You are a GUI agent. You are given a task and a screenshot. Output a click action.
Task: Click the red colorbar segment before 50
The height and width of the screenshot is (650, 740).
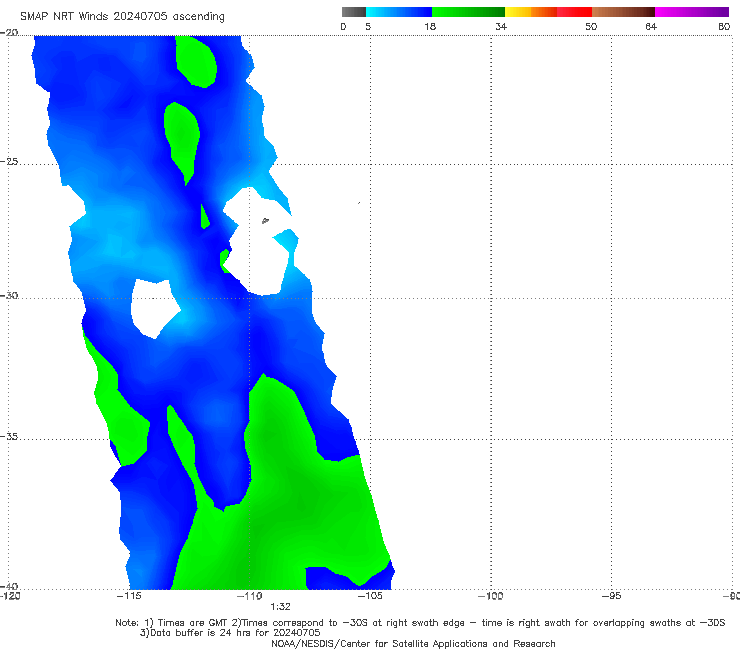[574, 12]
